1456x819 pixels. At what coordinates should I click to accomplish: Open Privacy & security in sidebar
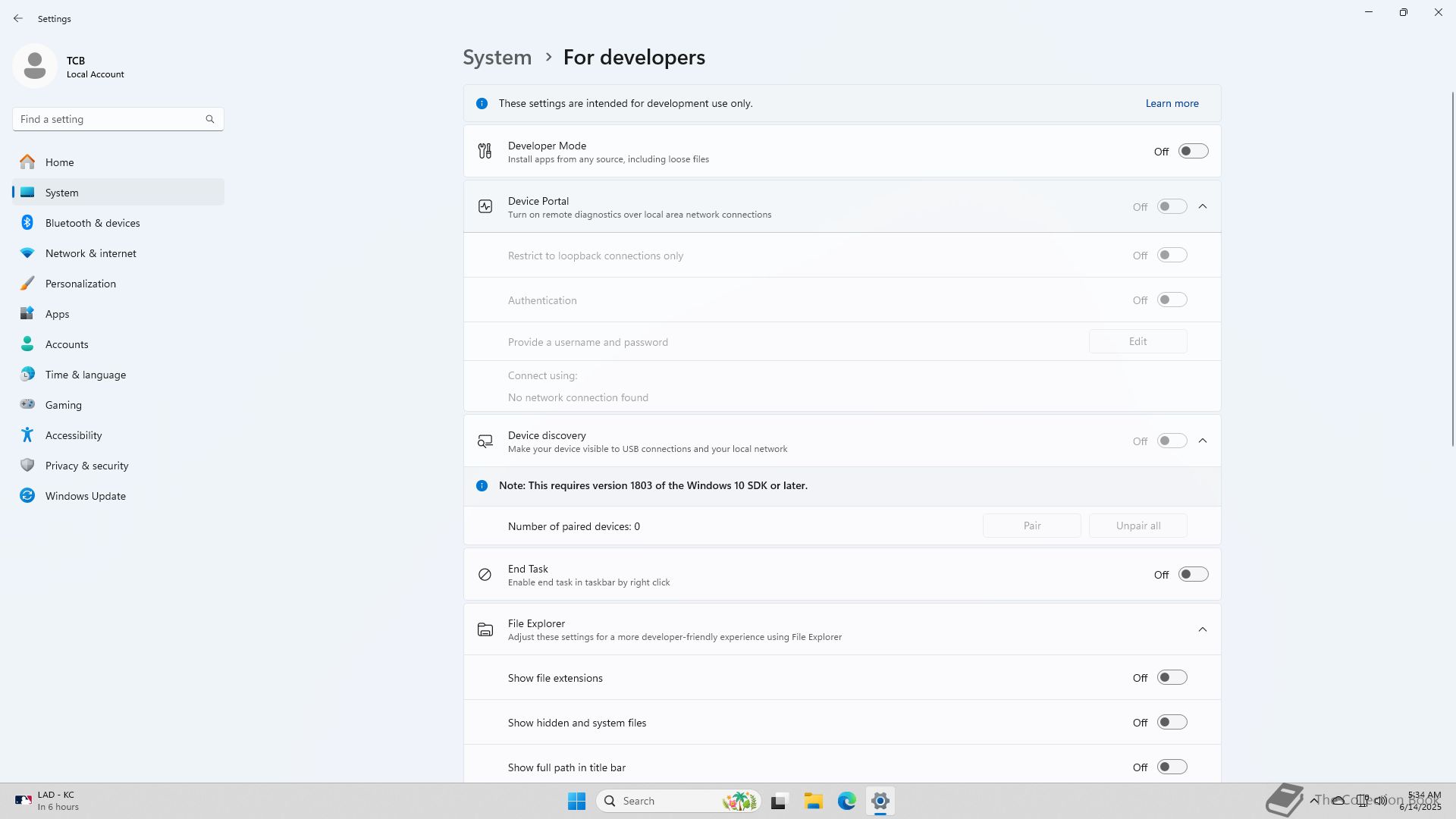86,466
